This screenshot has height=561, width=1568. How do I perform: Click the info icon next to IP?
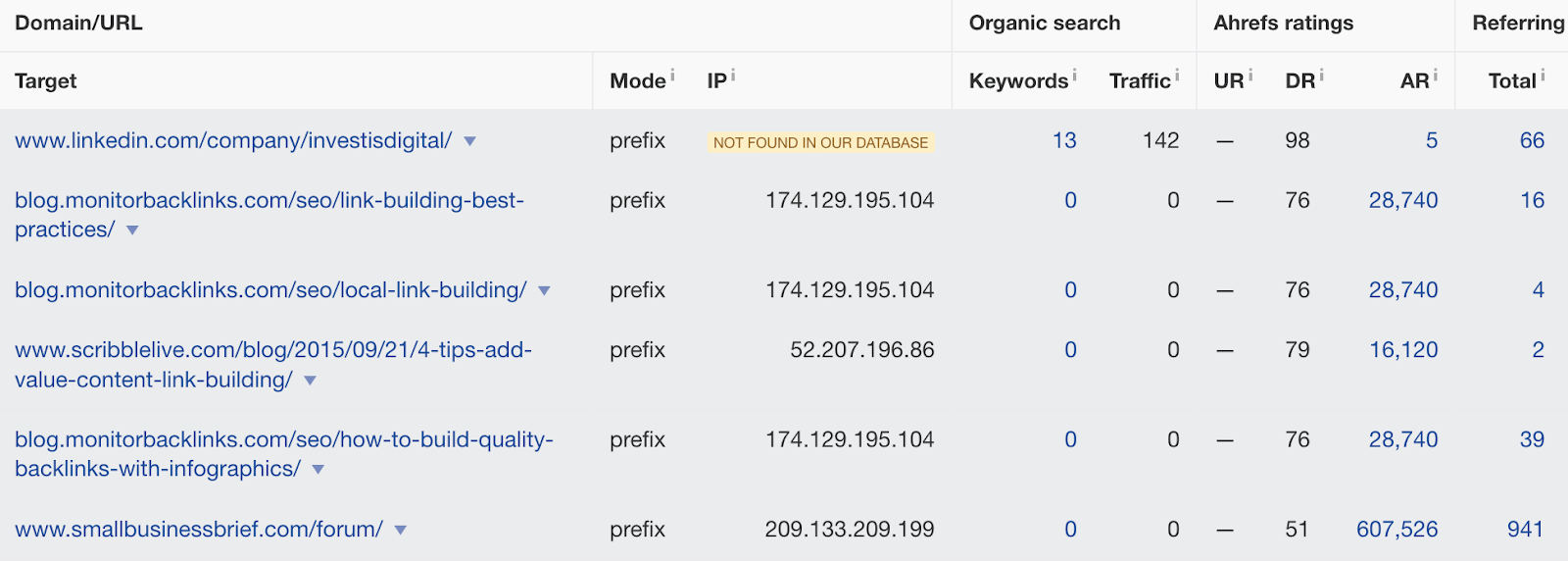733,75
